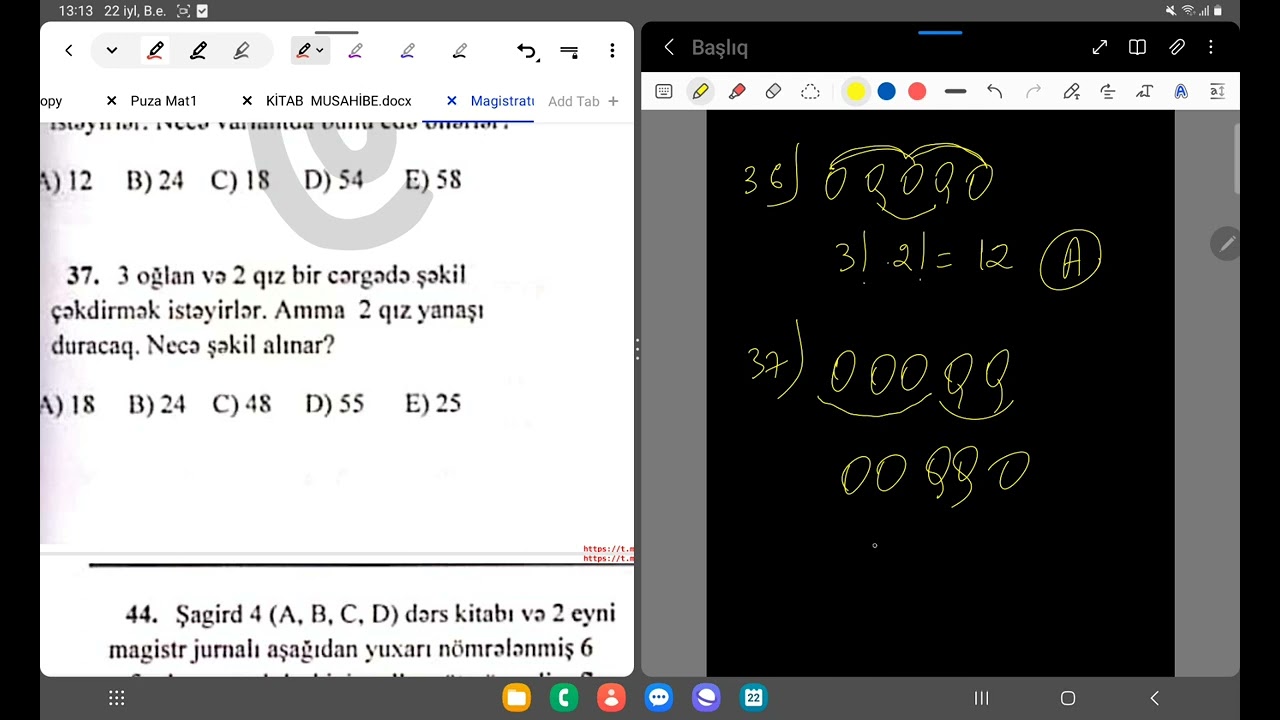Viewport: 1280px width, 720px height.
Task: Click Add Tab button
Action: pyautogui.click(x=583, y=101)
